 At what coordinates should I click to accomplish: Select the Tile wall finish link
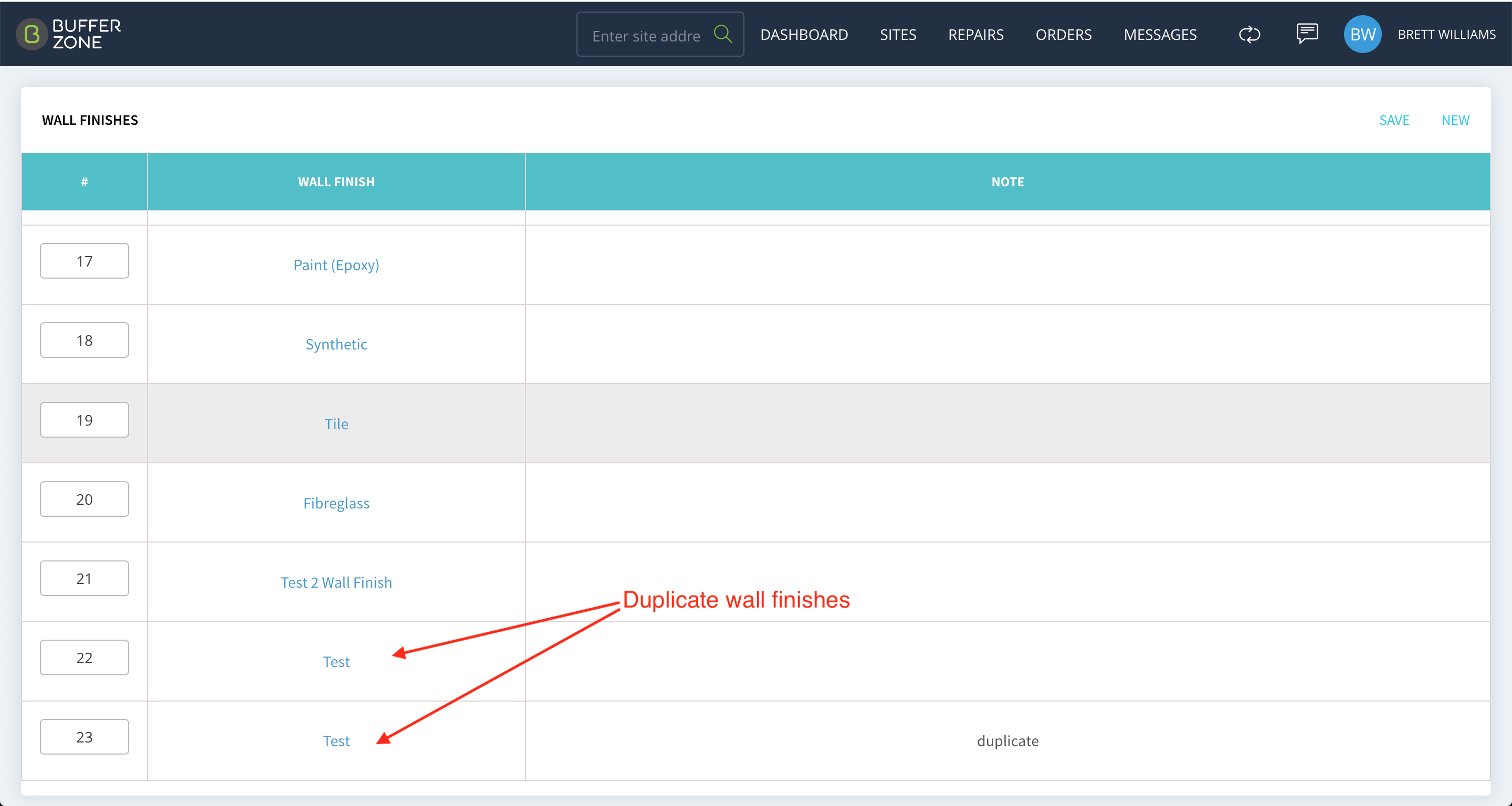[337, 424]
